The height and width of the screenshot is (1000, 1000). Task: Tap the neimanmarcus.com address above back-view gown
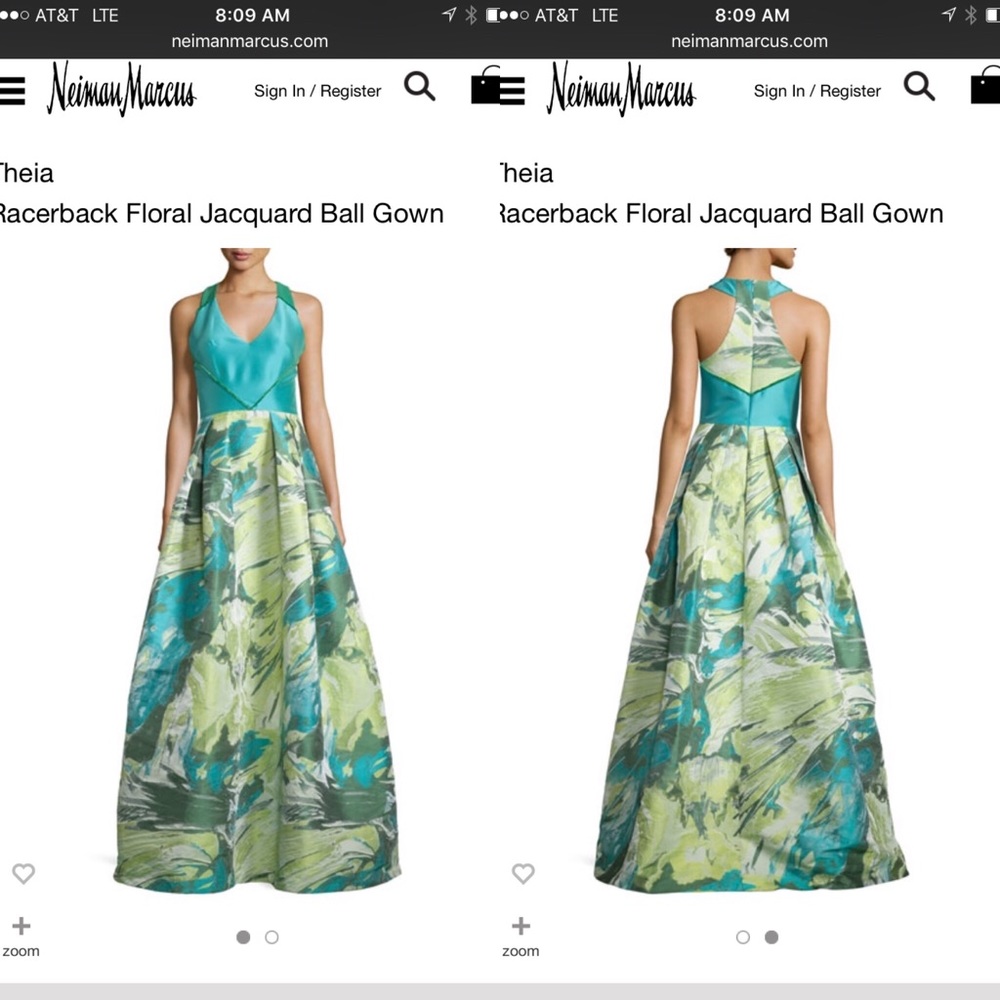click(749, 41)
